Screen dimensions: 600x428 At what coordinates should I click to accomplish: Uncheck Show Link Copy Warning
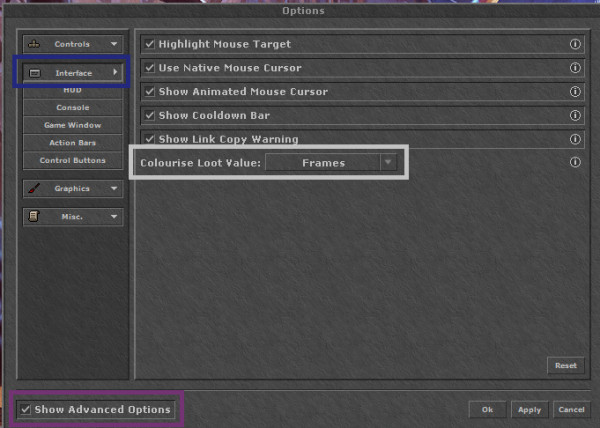click(150, 139)
